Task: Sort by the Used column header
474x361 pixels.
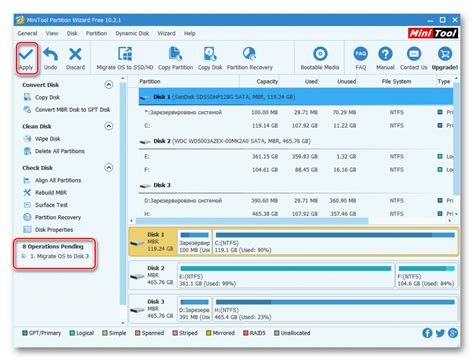Action: pos(299,81)
